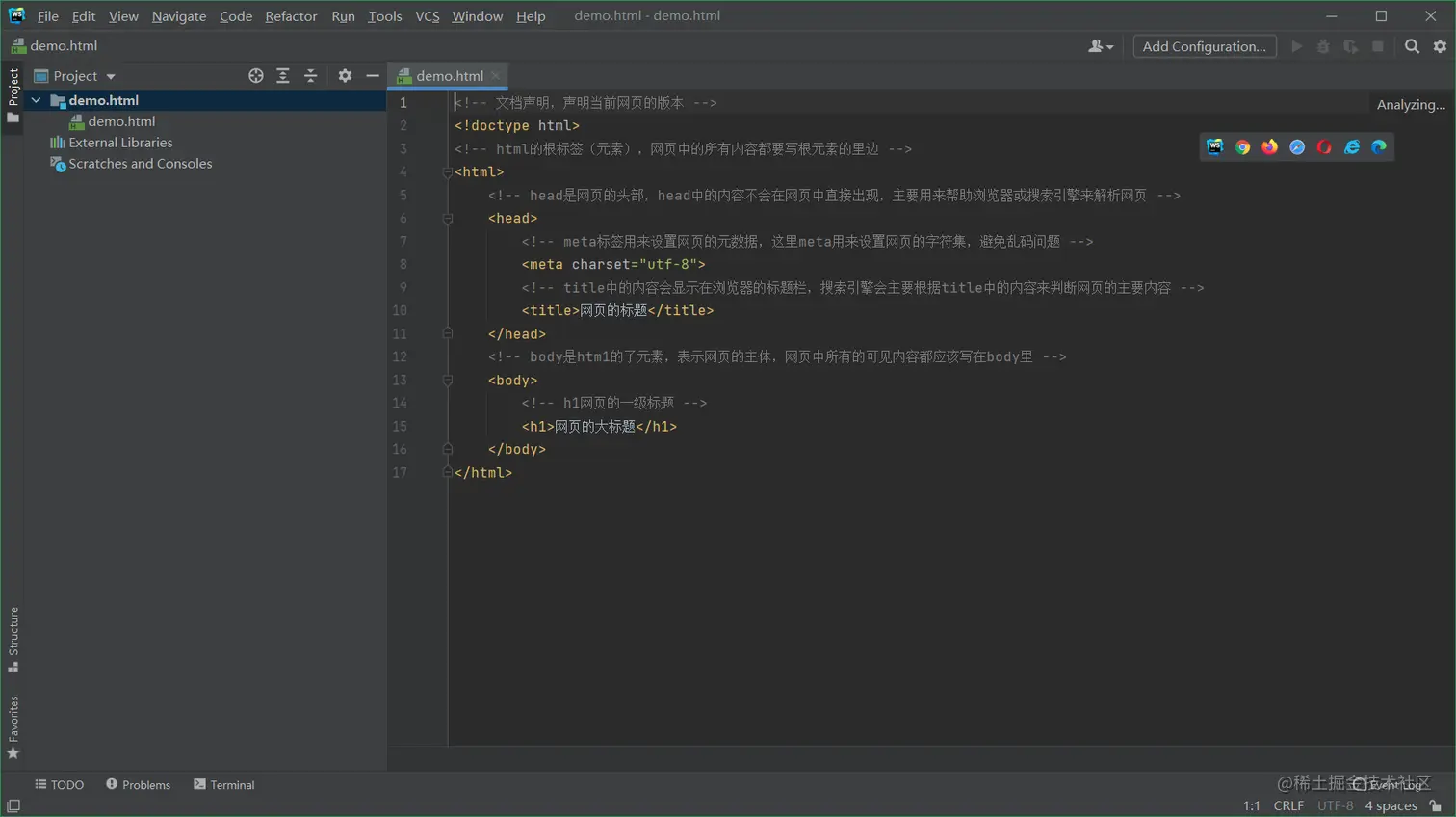1456x817 pixels.
Task: Place cursor on the h1 line 15
Action: click(599, 426)
